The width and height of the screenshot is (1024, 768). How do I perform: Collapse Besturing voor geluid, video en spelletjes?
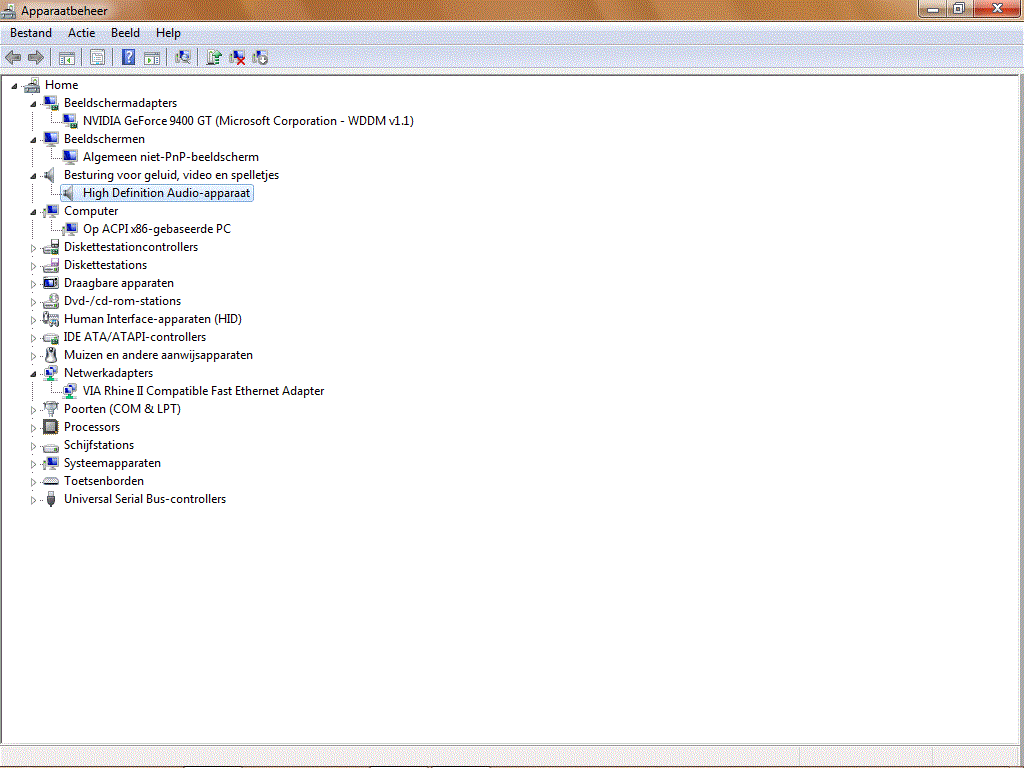tap(33, 176)
